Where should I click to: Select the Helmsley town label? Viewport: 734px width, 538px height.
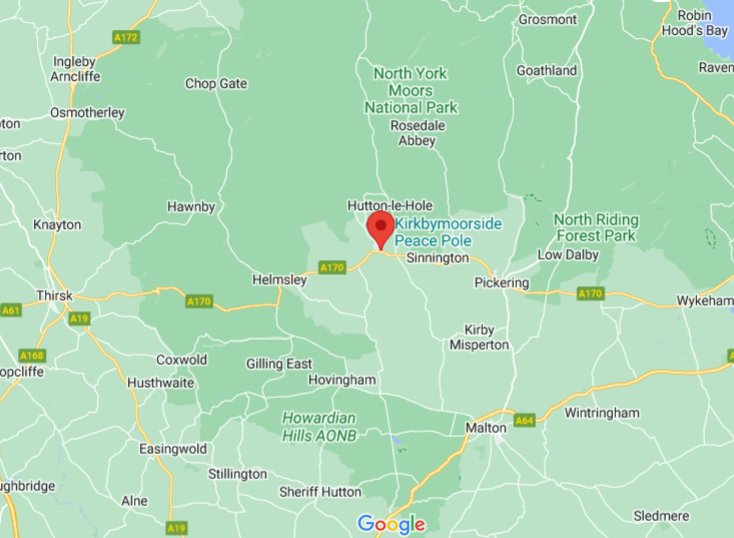tap(279, 280)
